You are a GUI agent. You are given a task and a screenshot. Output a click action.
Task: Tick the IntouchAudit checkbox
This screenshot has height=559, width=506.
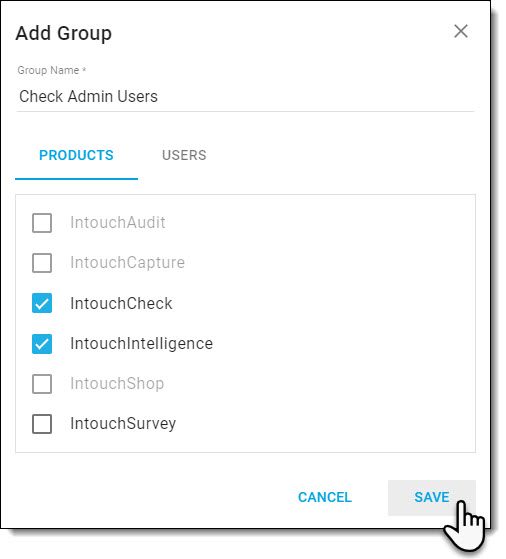(x=42, y=223)
